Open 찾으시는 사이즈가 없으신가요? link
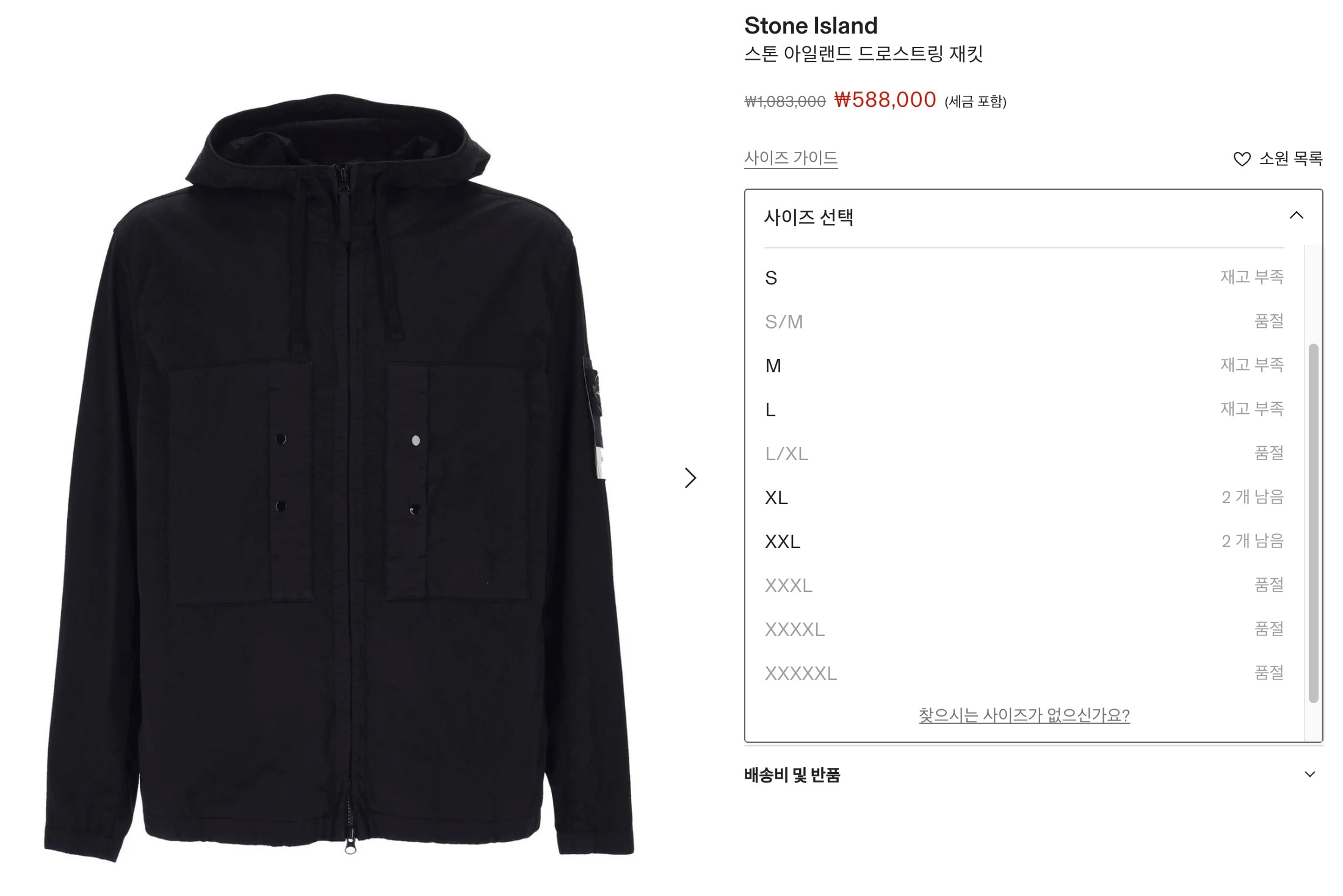 (1024, 715)
